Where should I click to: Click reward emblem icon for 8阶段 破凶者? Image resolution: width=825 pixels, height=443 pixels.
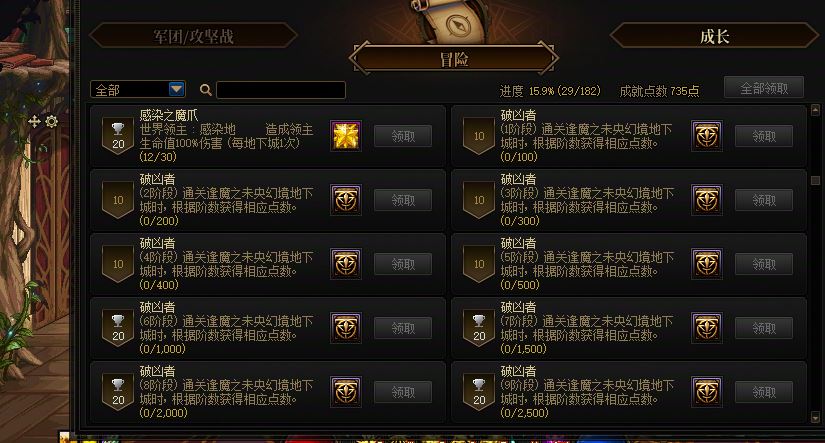point(346,391)
